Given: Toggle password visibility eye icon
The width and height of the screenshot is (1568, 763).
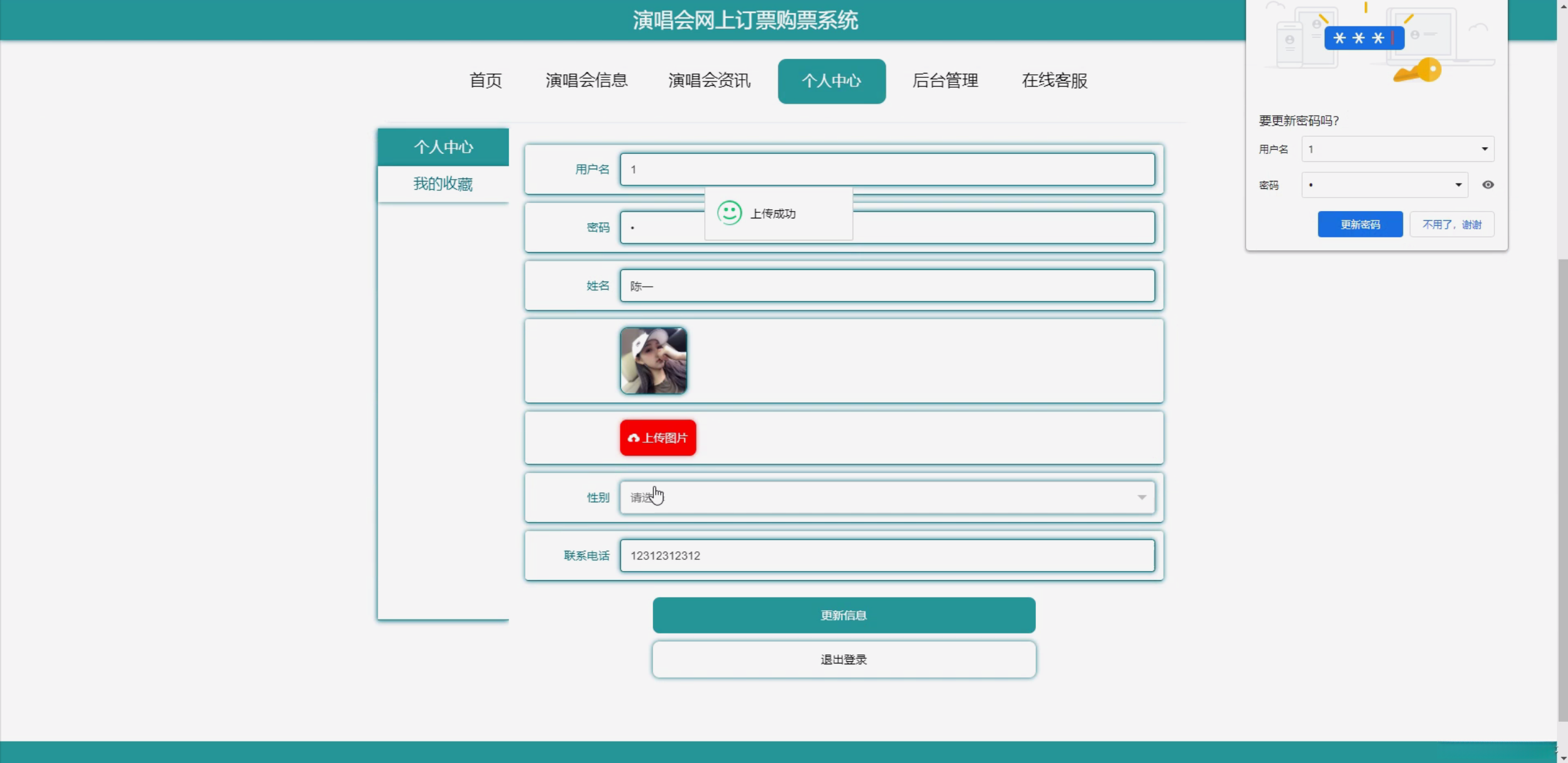Looking at the screenshot, I should pyautogui.click(x=1487, y=185).
